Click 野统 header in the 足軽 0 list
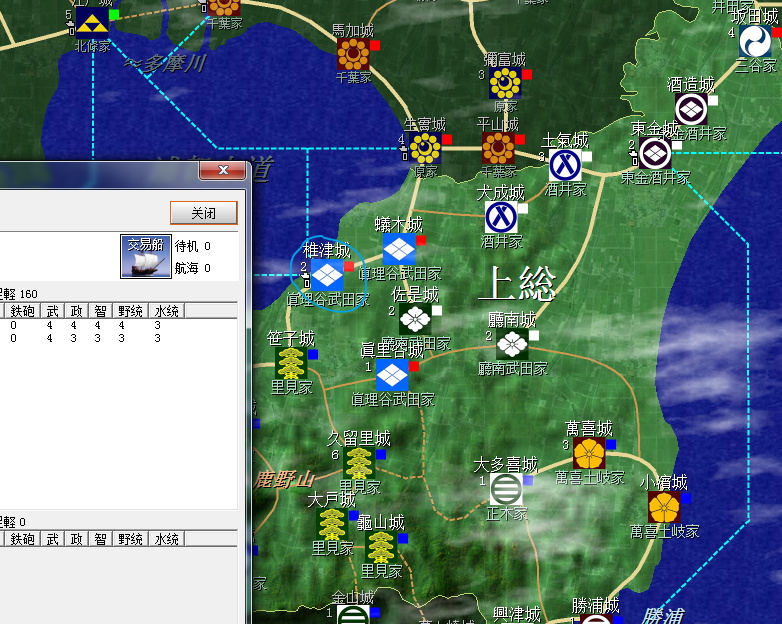The image size is (782, 624). (131, 539)
